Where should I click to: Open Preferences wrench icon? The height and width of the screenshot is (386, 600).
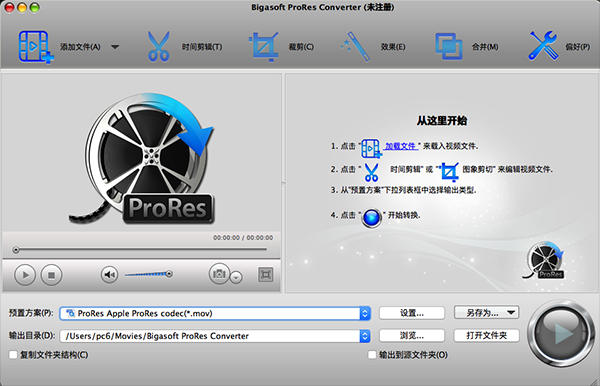(x=543, y=46)
